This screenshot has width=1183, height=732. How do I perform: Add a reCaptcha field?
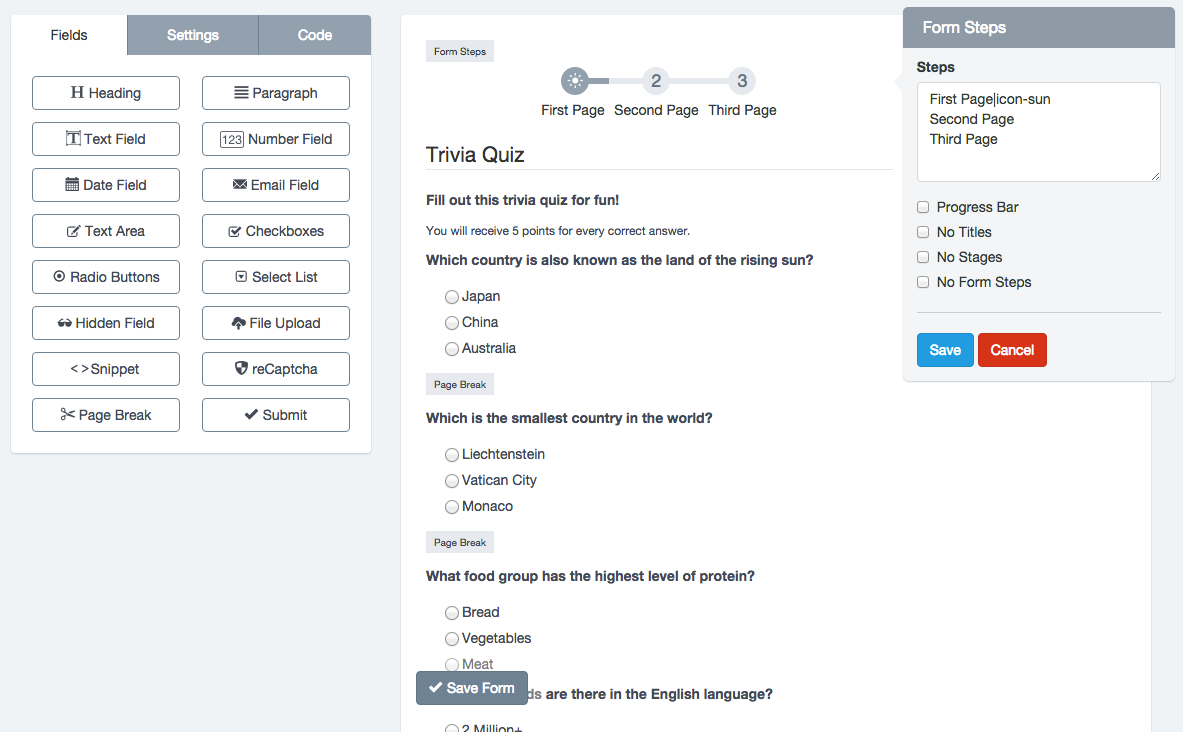tap(276, 369)
